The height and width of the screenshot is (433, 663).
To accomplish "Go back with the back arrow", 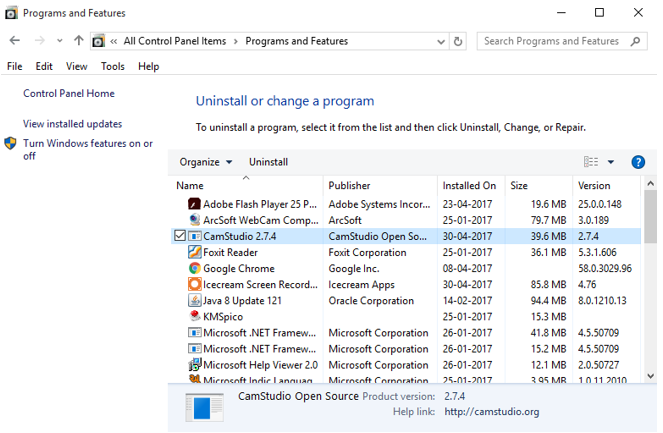I will (15, 41).
